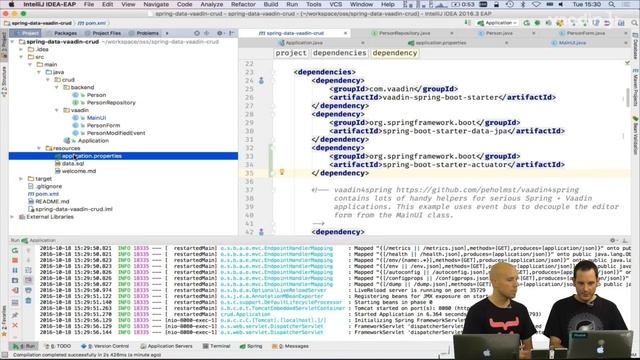
Task: Click make project build icon
Action: tap(467, 23)
